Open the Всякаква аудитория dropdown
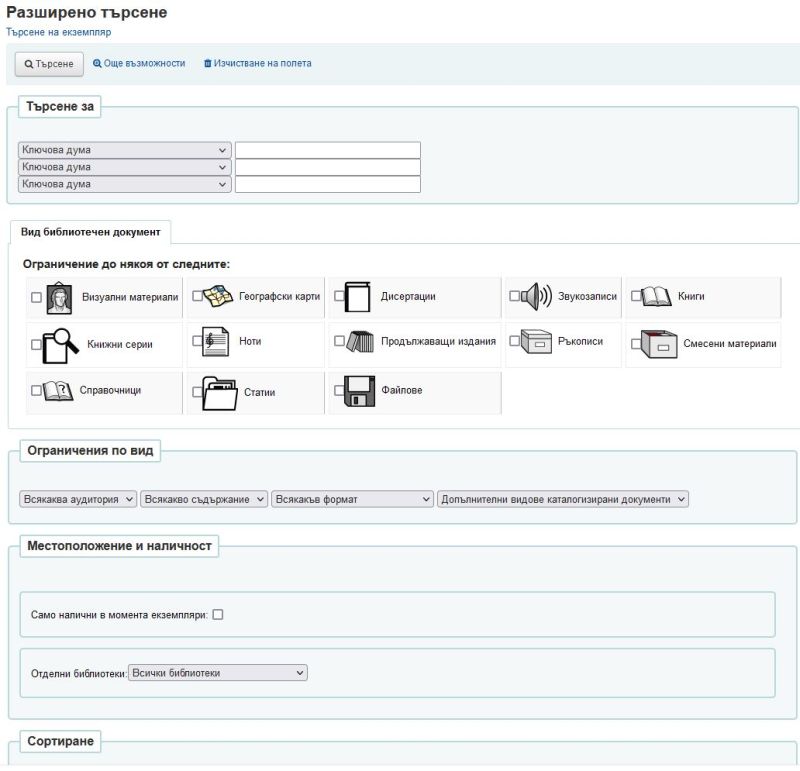The width and height of the screenshot is (800, 771). 78,499
